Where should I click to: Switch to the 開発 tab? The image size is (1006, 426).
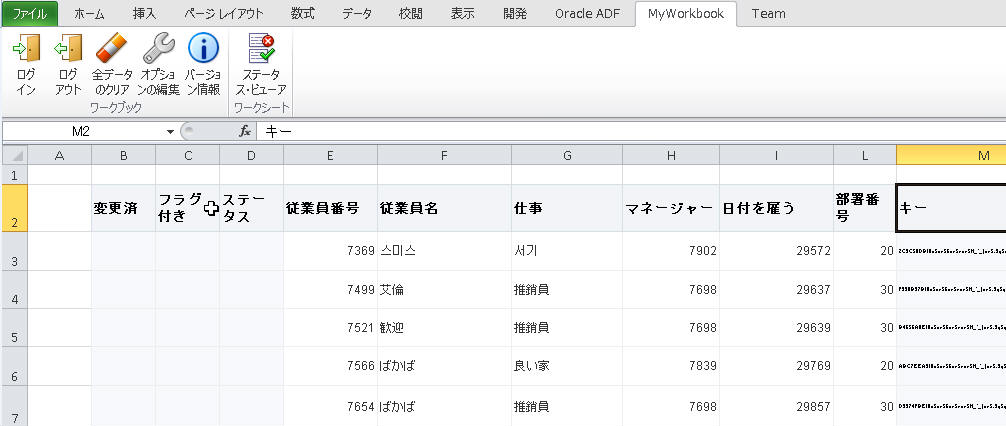click(515, 13)
